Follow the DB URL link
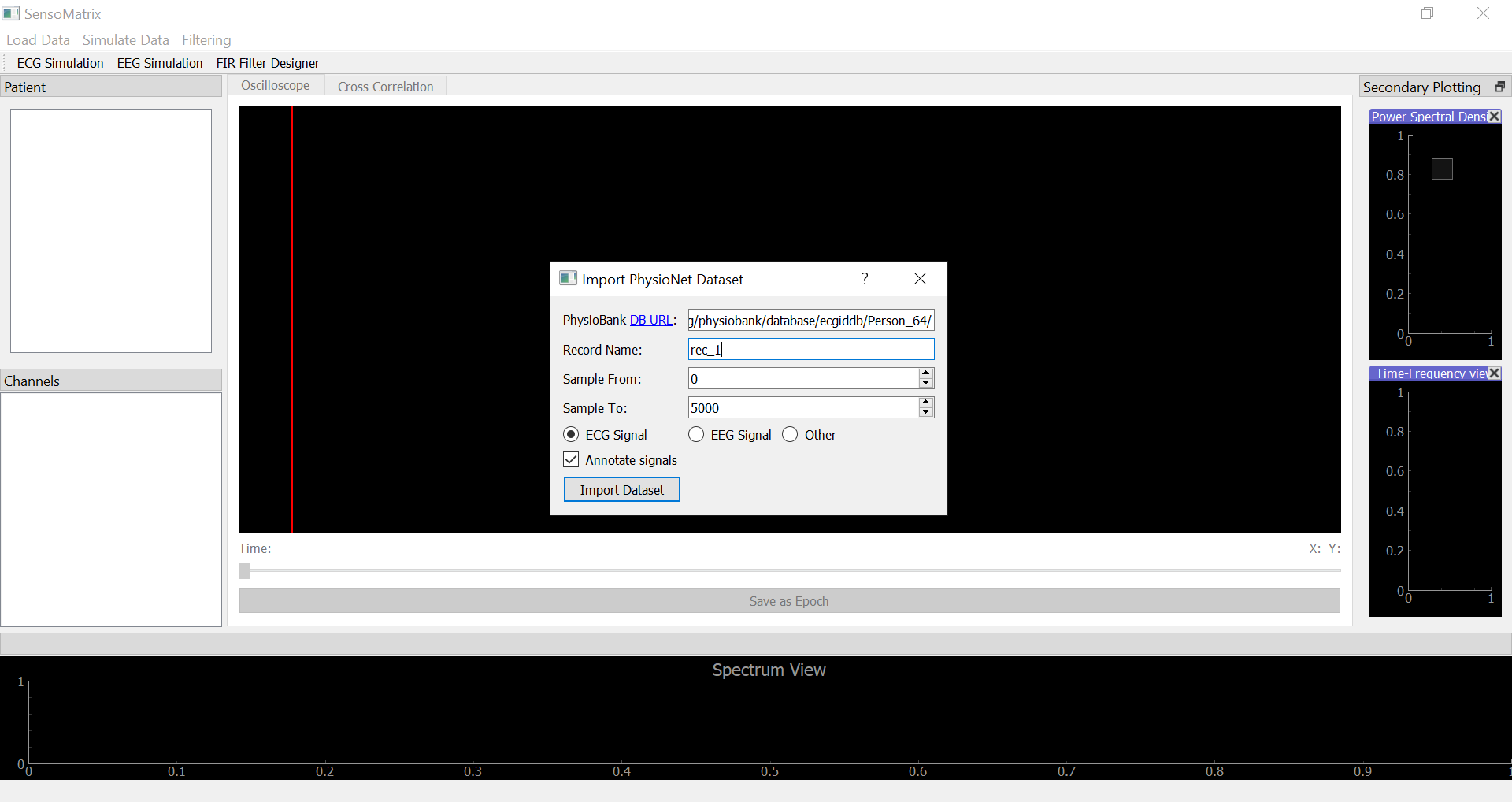This screenshot has width=1512, height=802. [x=650, y=320]
